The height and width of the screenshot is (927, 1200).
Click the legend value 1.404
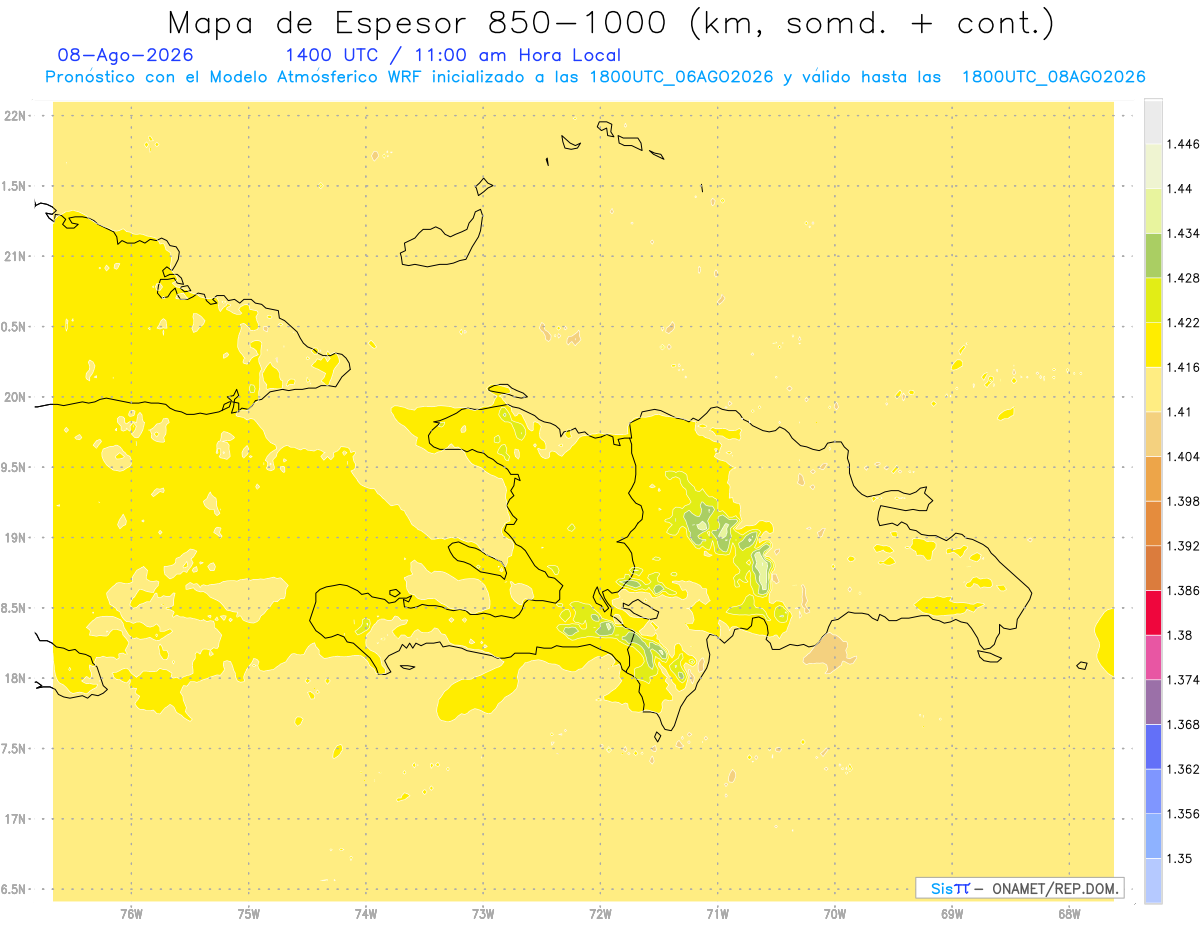point(1183,456)
